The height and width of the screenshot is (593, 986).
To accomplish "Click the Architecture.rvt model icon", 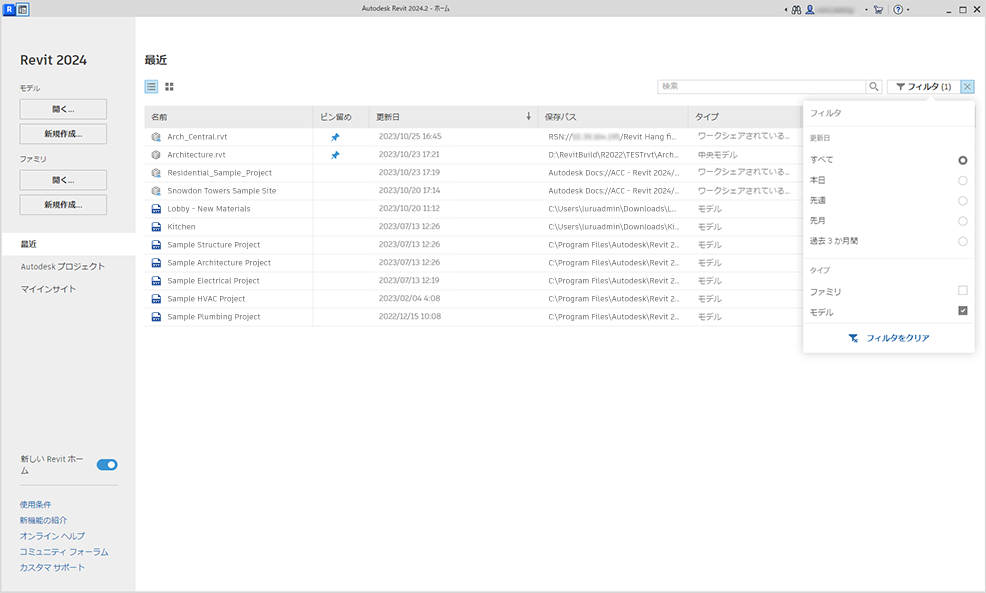I will click(x=156, y=155).
